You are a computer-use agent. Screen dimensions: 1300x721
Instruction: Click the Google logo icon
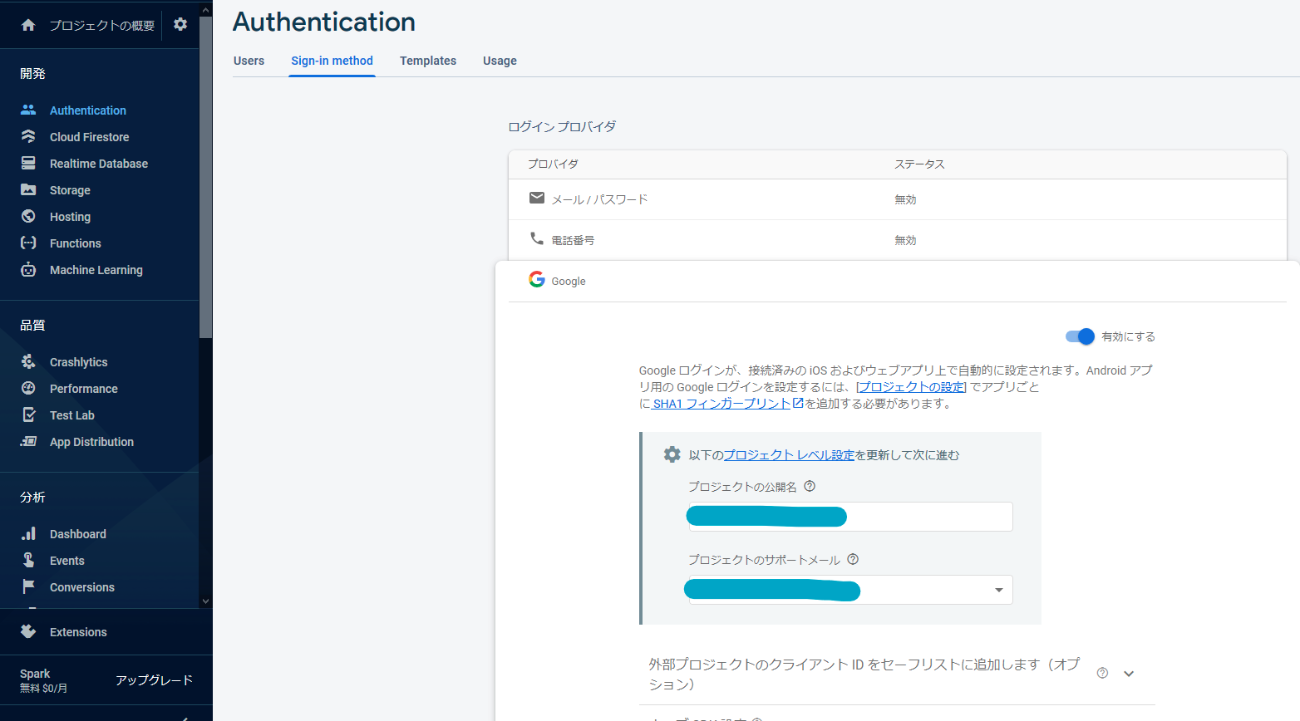point(537,280)
